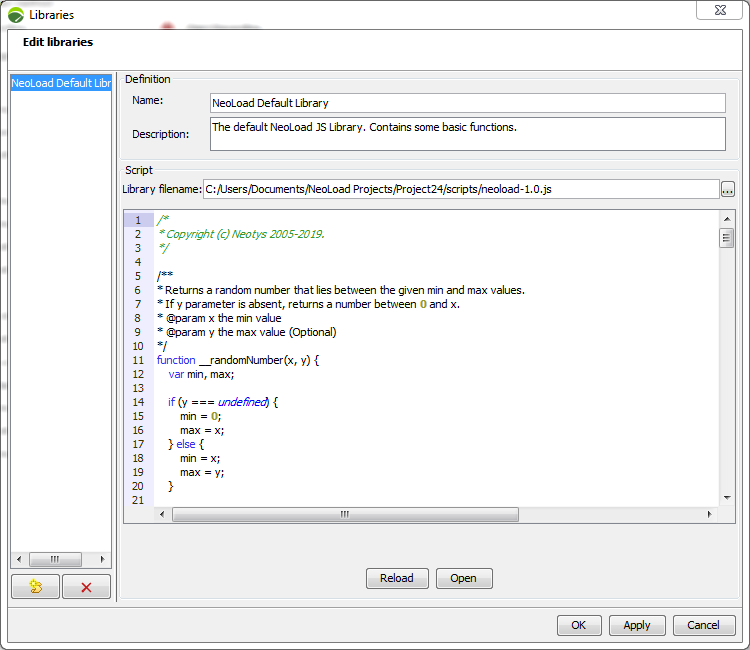Screen dimensions: 750x650
Task: Click the script editor's scroll down arrow
Action: tap(727, 498)
